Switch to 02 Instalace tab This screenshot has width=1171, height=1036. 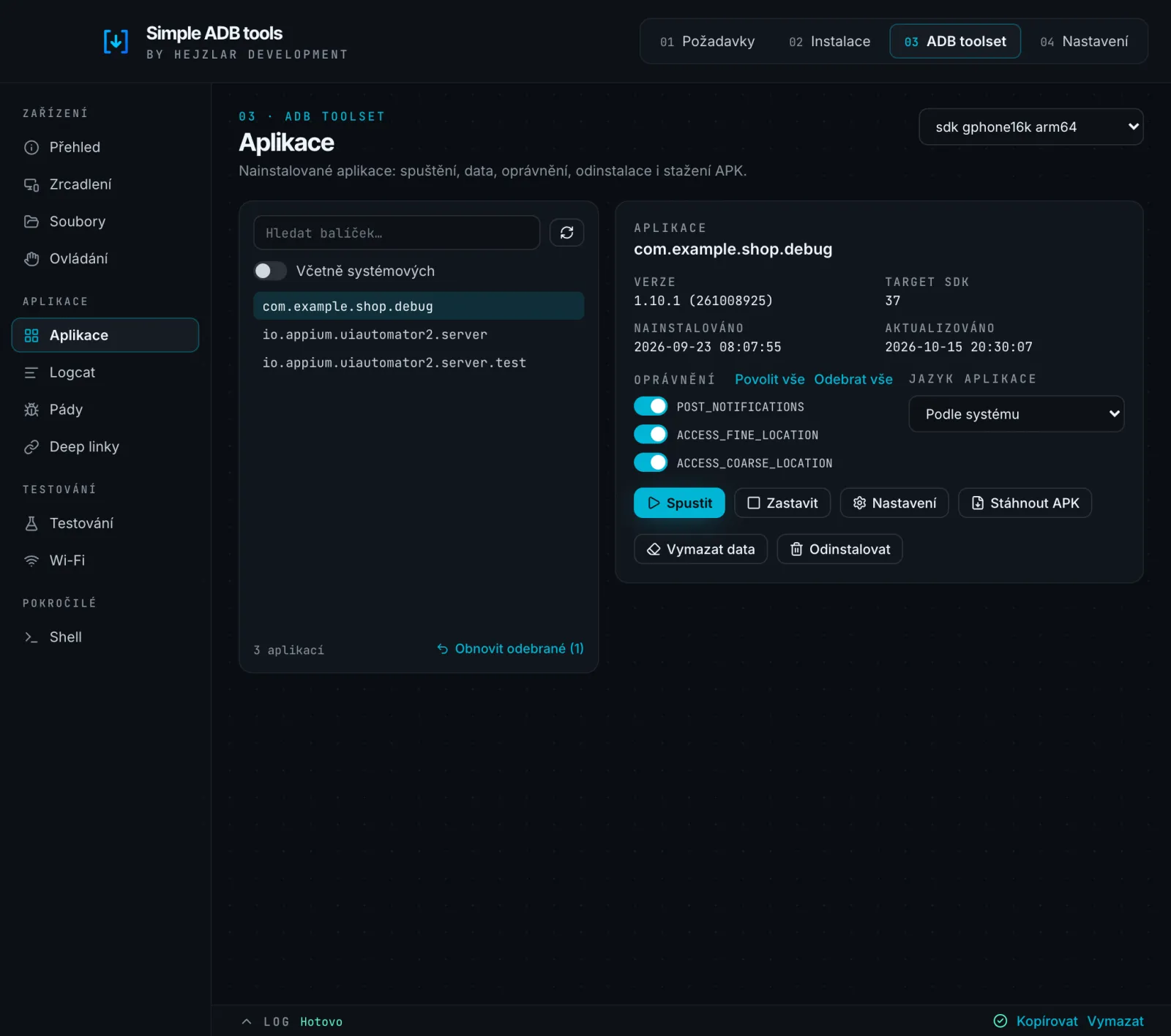click(x=829, y=42)
